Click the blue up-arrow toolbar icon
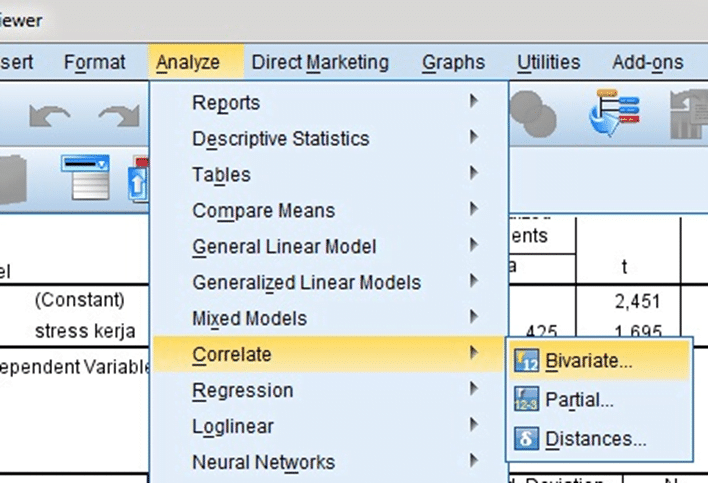 coord(138,180)
